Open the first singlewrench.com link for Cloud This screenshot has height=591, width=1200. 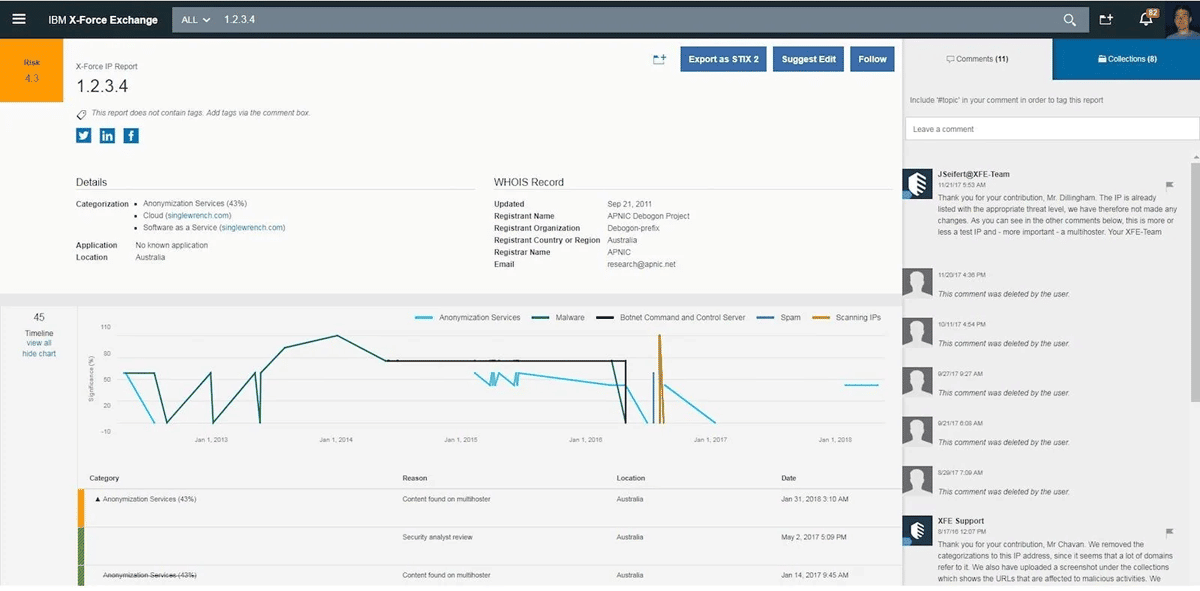click(x=198, y=215)
